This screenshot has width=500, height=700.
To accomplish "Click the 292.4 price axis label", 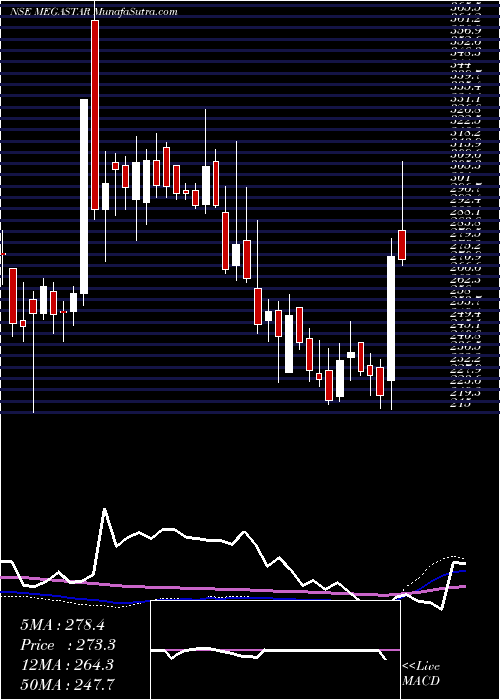I will coord(466,200).
